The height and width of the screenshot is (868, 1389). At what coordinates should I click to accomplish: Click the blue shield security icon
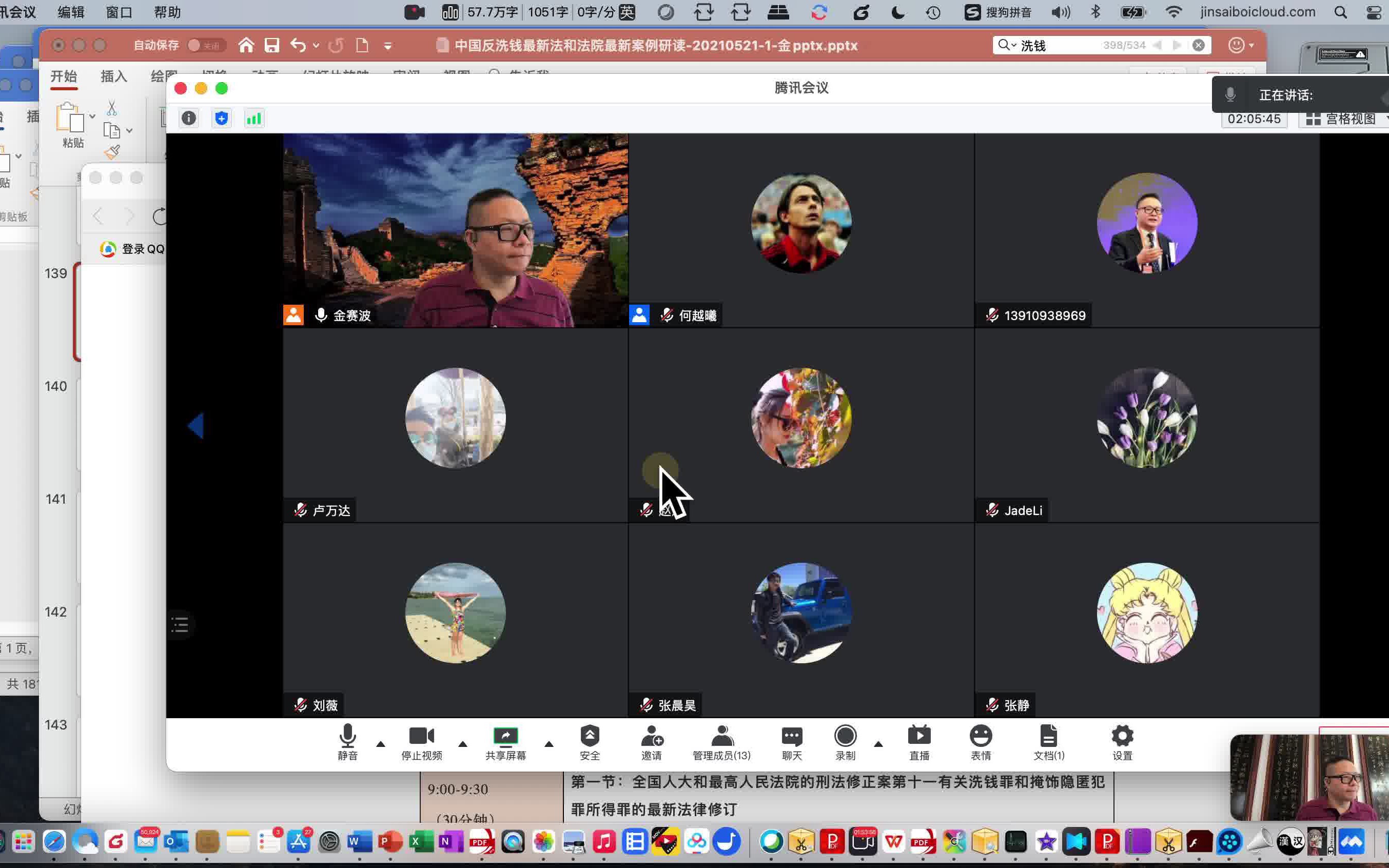(222, 119)
